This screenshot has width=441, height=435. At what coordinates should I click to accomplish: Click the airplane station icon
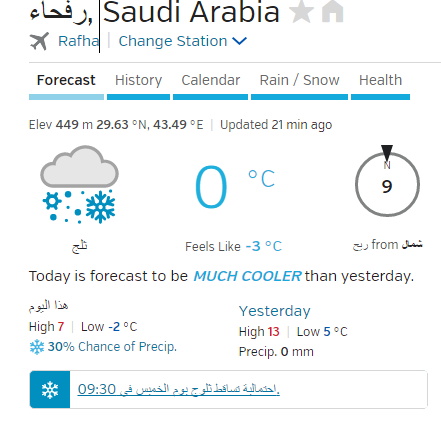coord(39,41)
